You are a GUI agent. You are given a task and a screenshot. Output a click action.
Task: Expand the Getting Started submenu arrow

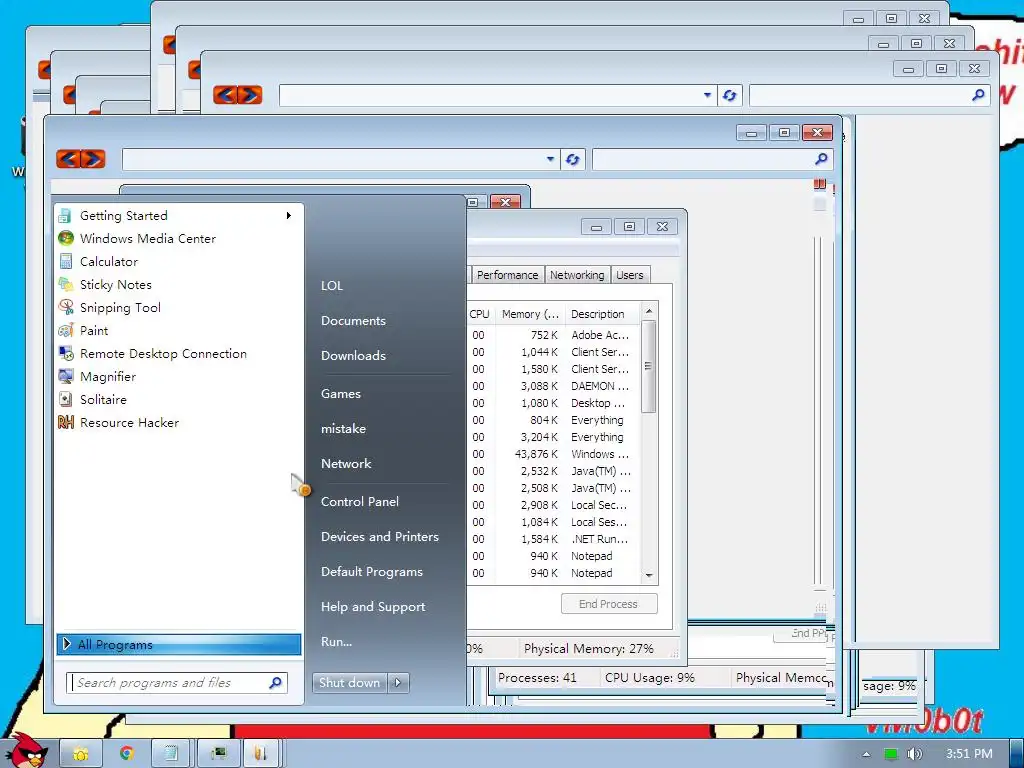pyautogui.click(x=289, y=216)
